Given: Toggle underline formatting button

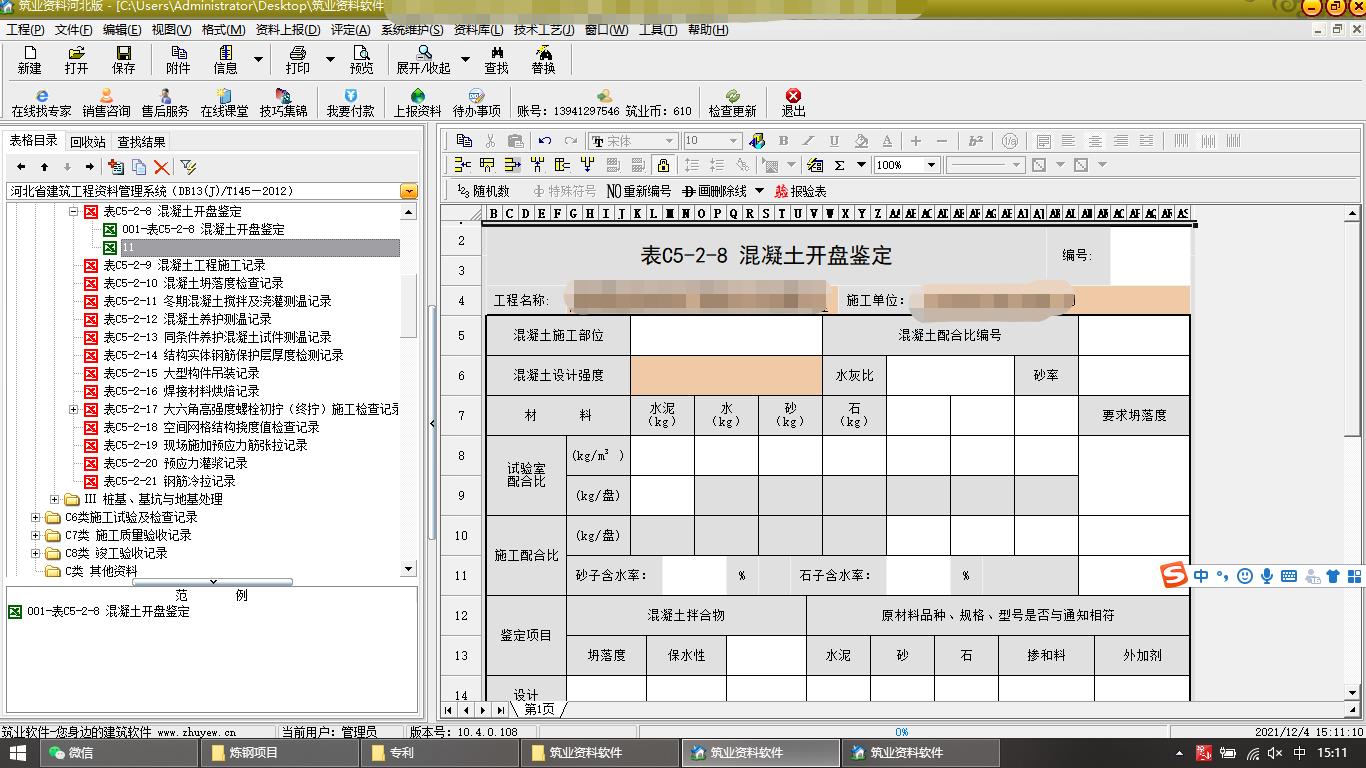Looking at the screenshot, I should 834,141.
